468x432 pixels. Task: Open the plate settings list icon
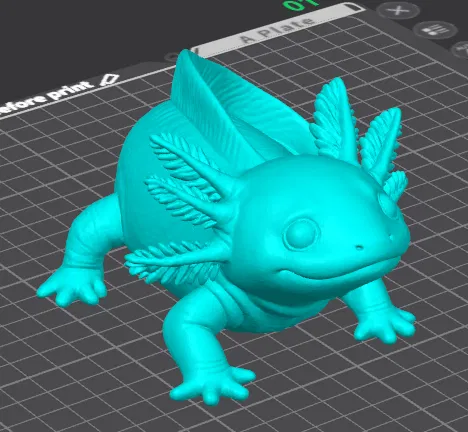click(x=435, y=30)
